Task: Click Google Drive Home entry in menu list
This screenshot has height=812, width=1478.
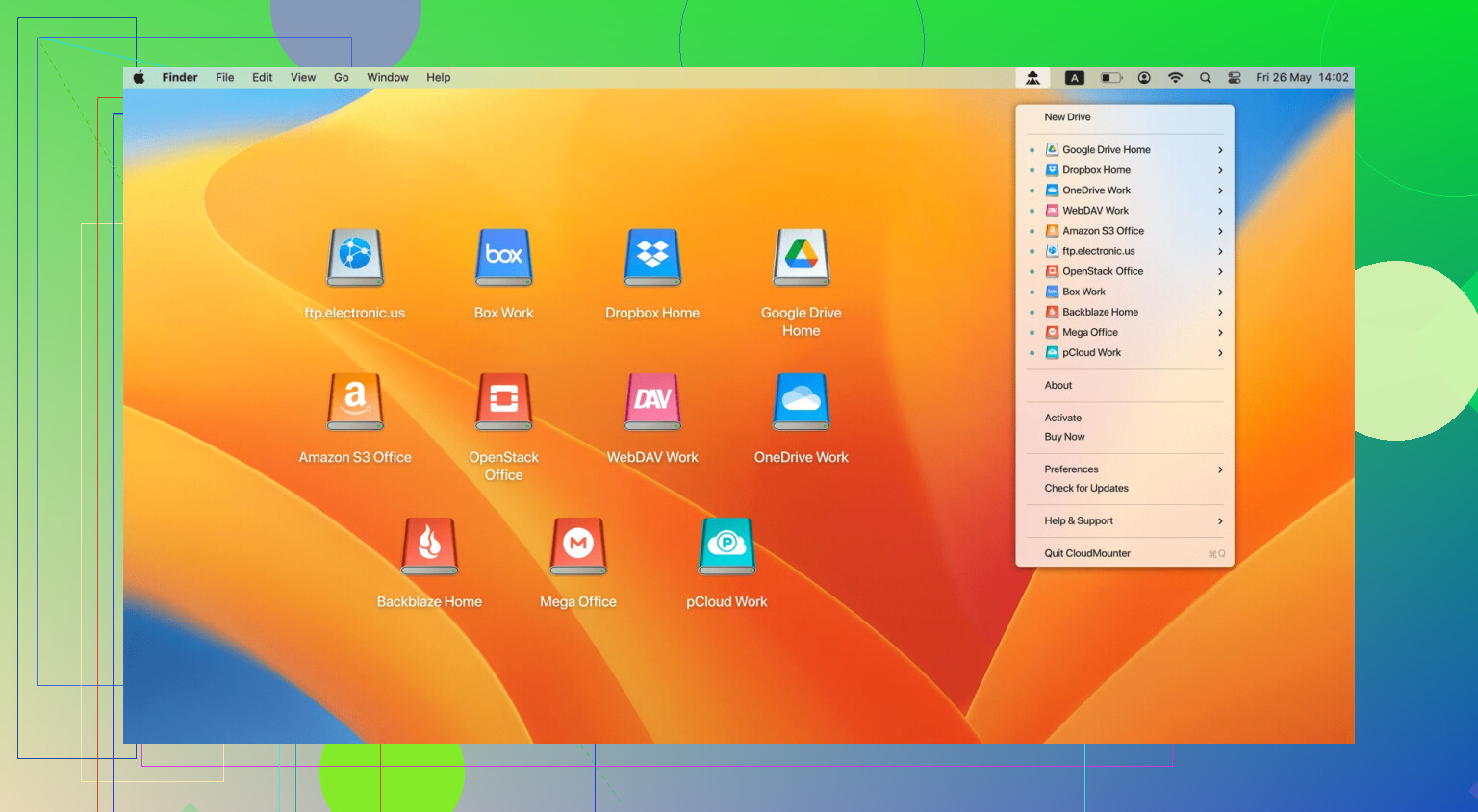Action: click(1125, 150)
